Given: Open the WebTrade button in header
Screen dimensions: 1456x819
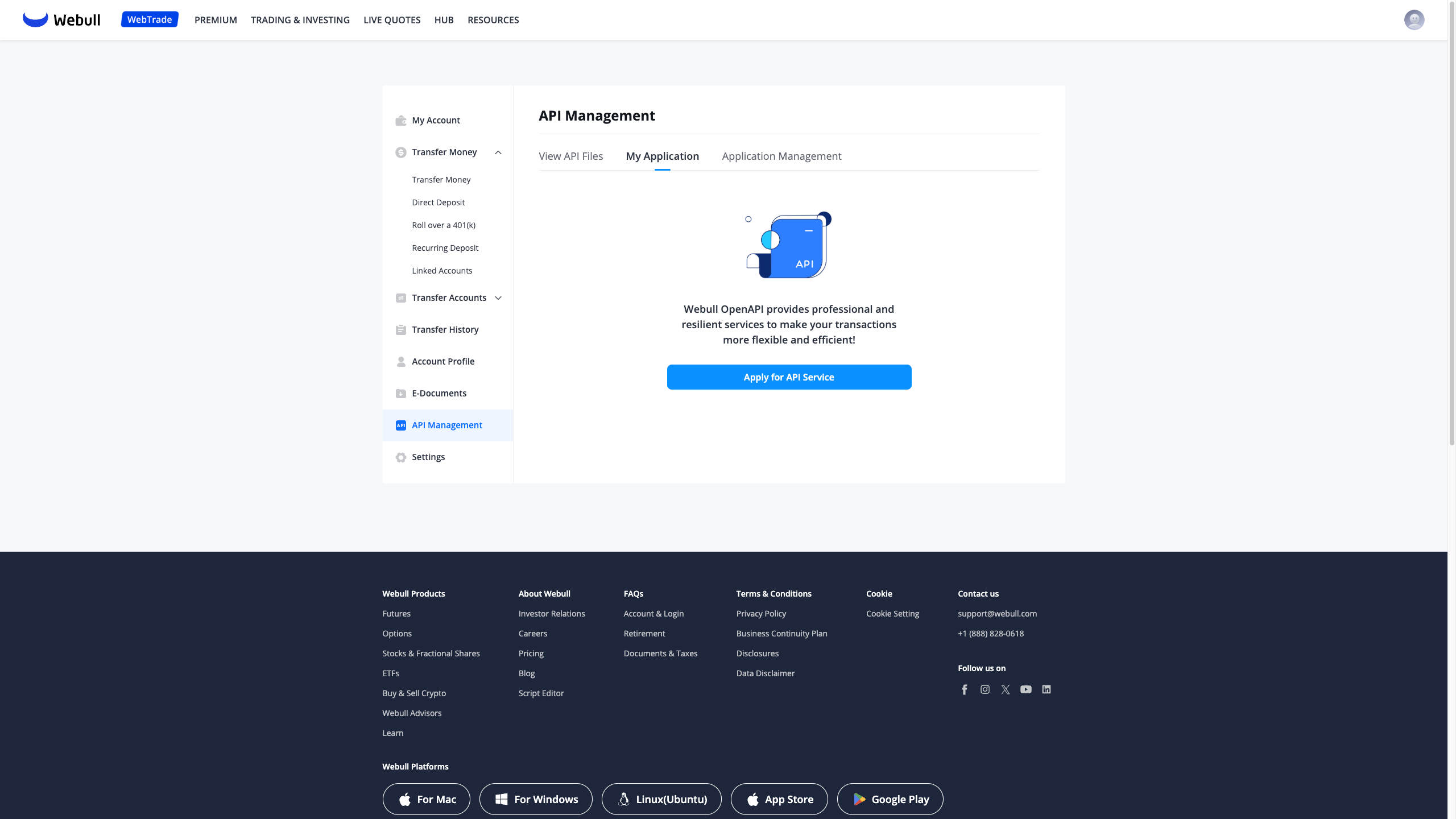Looking at the screenshot, I should (x=150, y=20).
